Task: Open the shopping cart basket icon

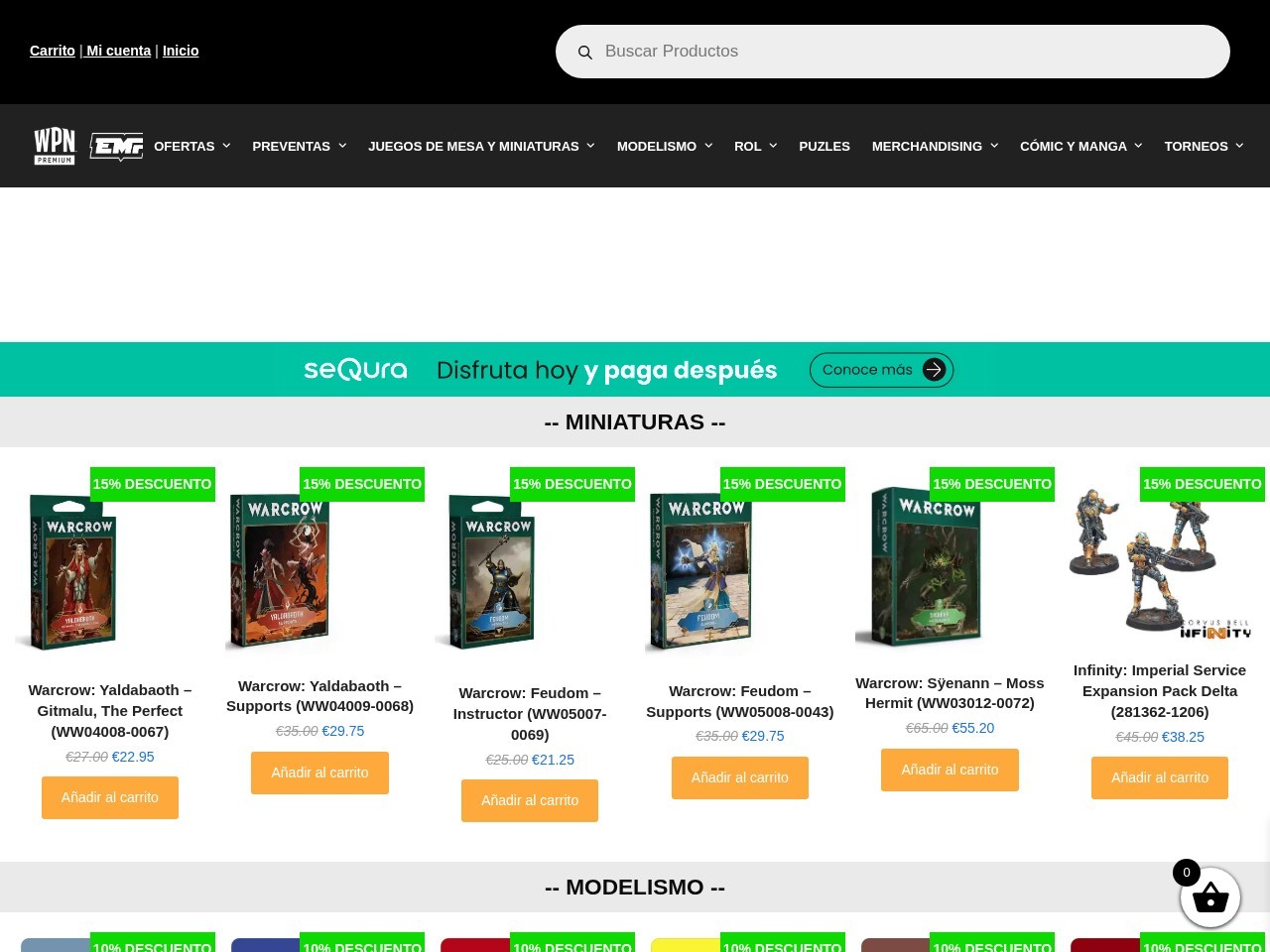Action: (x=1210, y=898)
